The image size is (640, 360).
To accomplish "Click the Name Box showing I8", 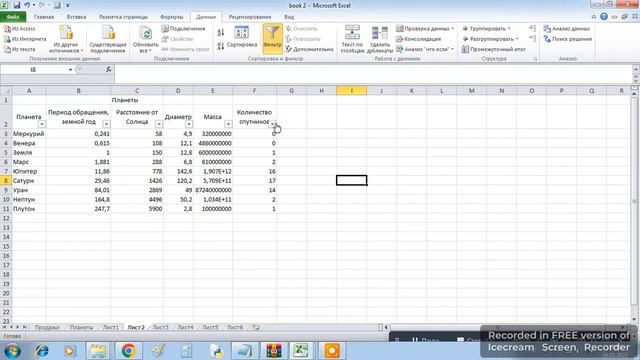I will [33, 70].
